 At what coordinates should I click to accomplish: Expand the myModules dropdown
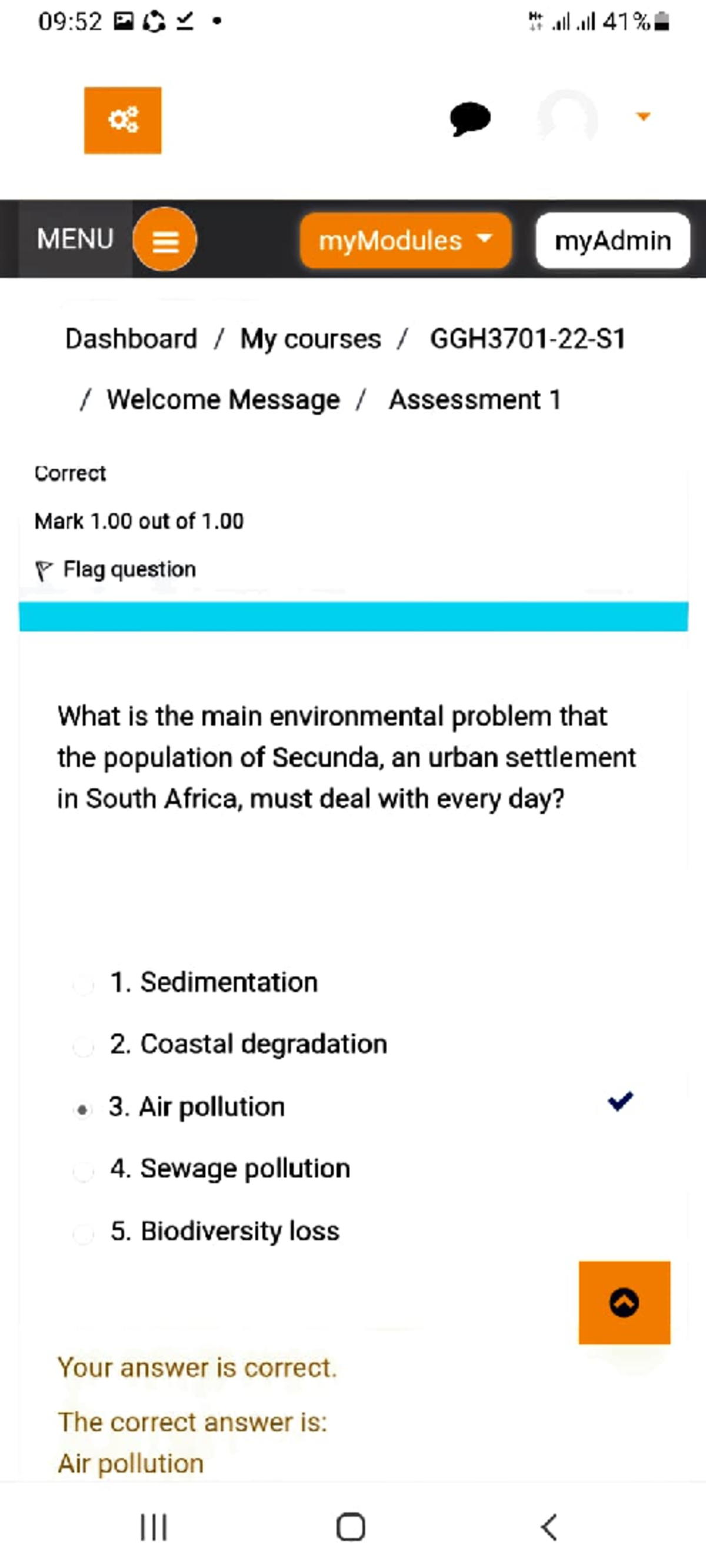click(x=405, y=240)
